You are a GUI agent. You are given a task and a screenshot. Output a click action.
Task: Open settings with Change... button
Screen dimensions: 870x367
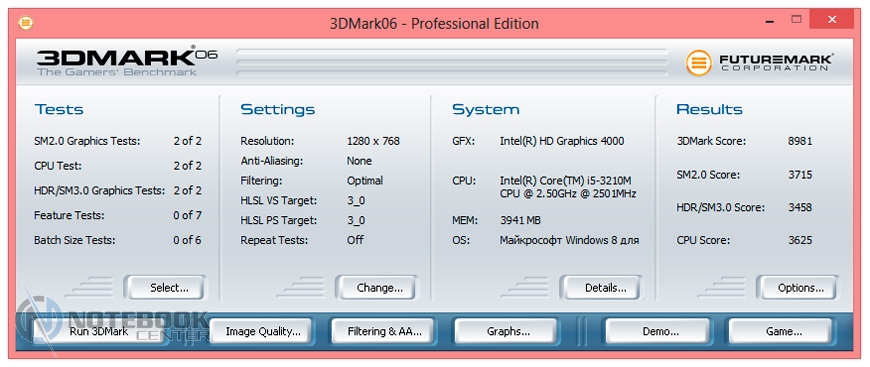376,288
